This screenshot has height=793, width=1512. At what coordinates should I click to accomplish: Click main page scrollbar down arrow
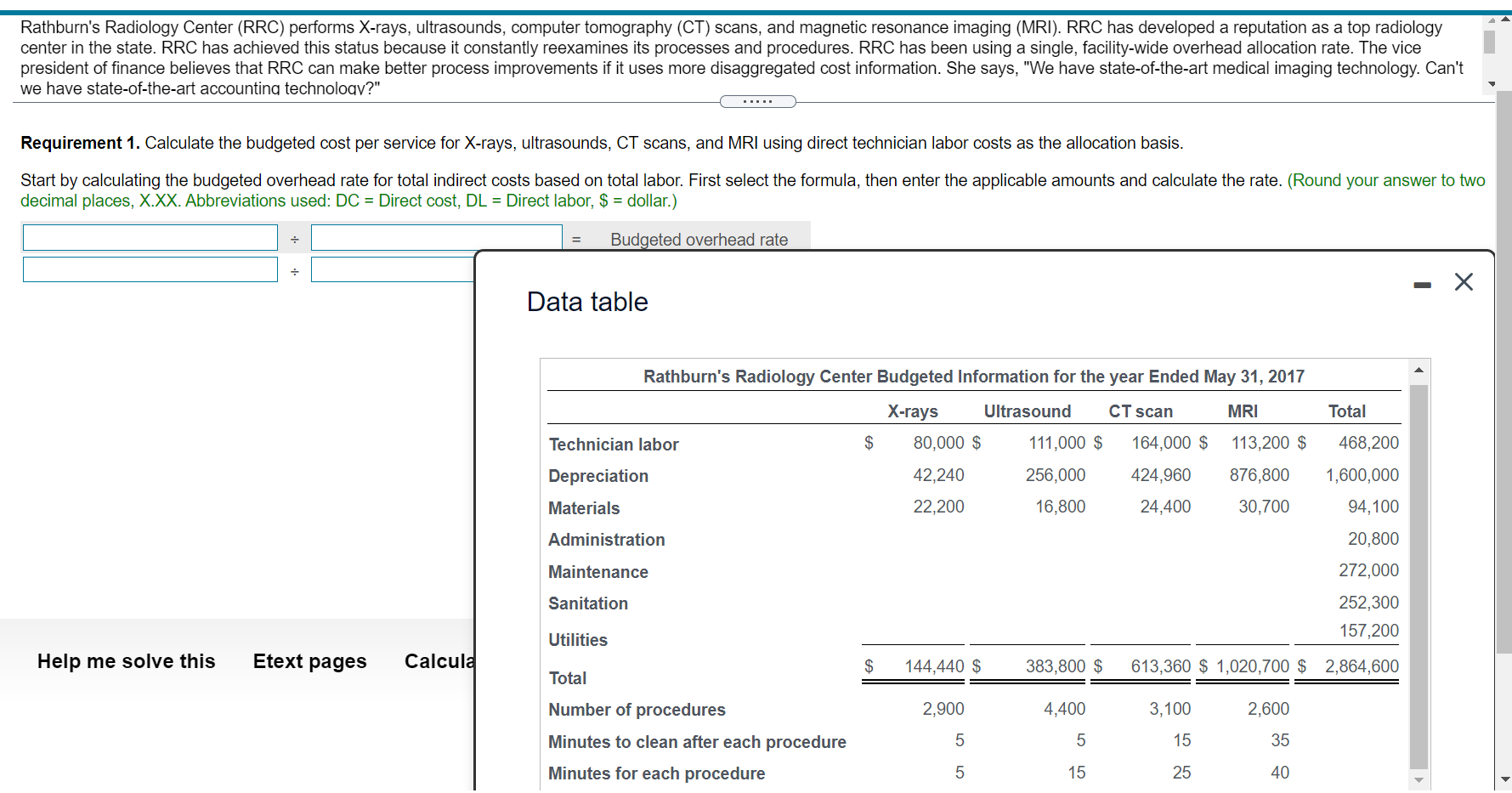[1505, 779]
